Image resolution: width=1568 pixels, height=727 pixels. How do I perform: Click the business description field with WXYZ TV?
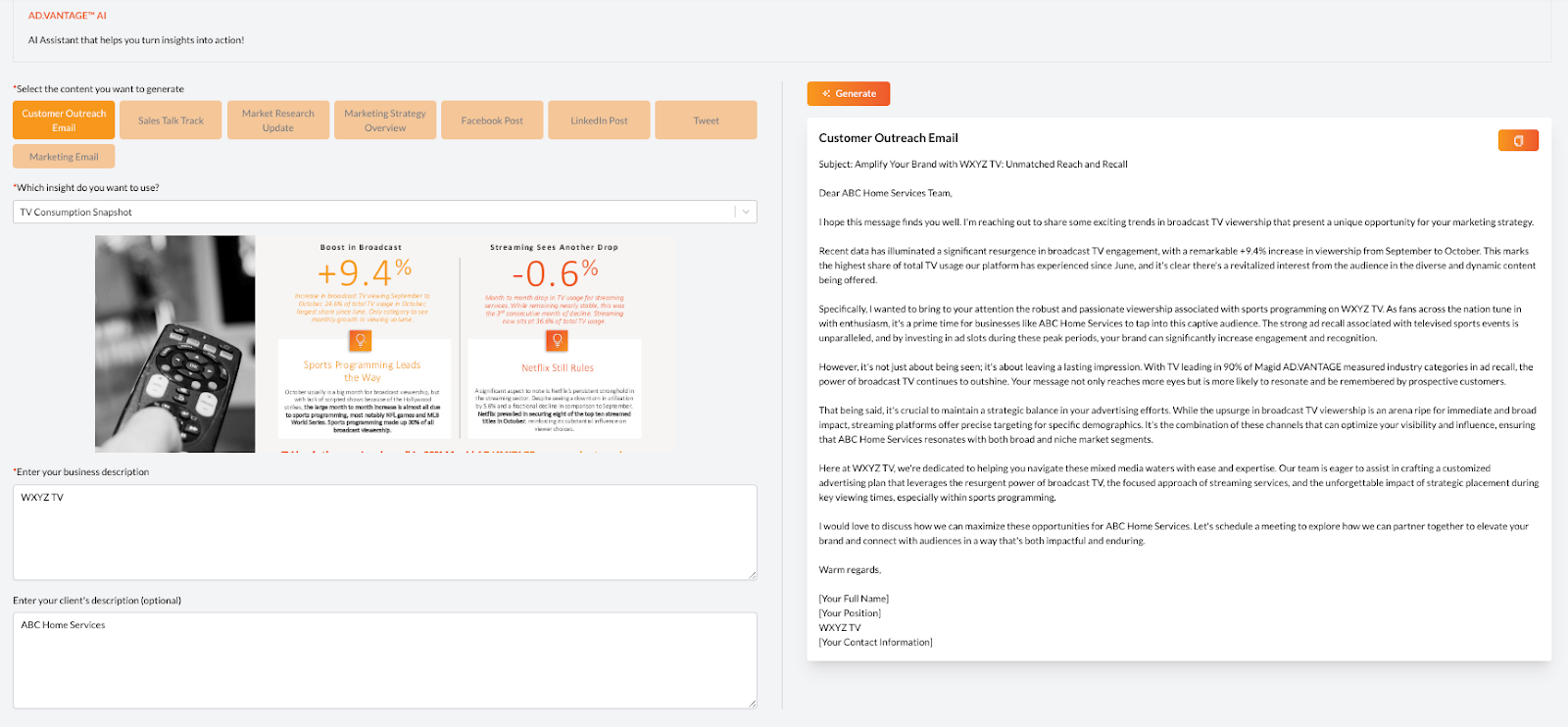pos(384,532)
